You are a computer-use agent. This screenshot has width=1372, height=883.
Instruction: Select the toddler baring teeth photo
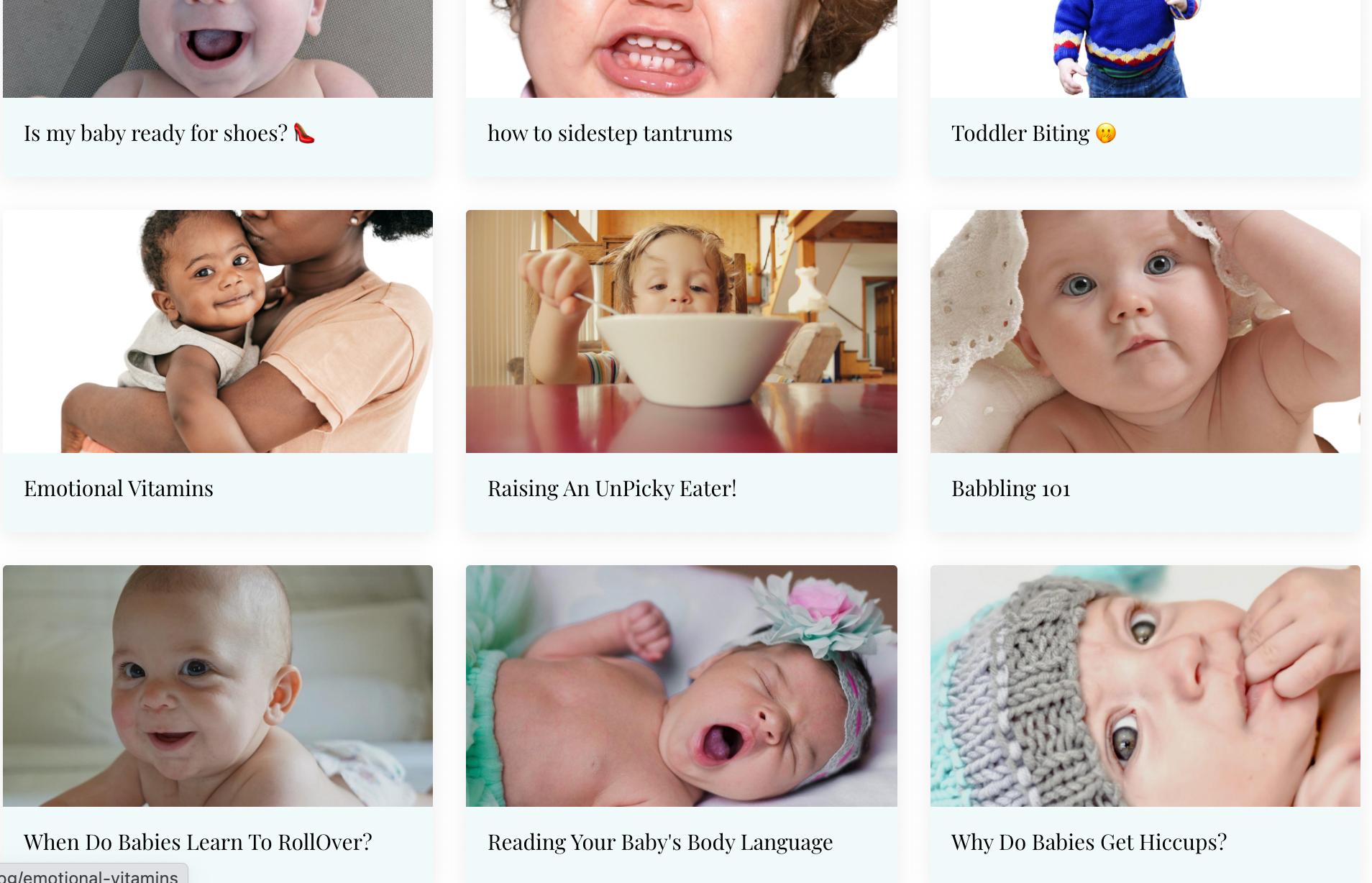[x=682, y=49]
